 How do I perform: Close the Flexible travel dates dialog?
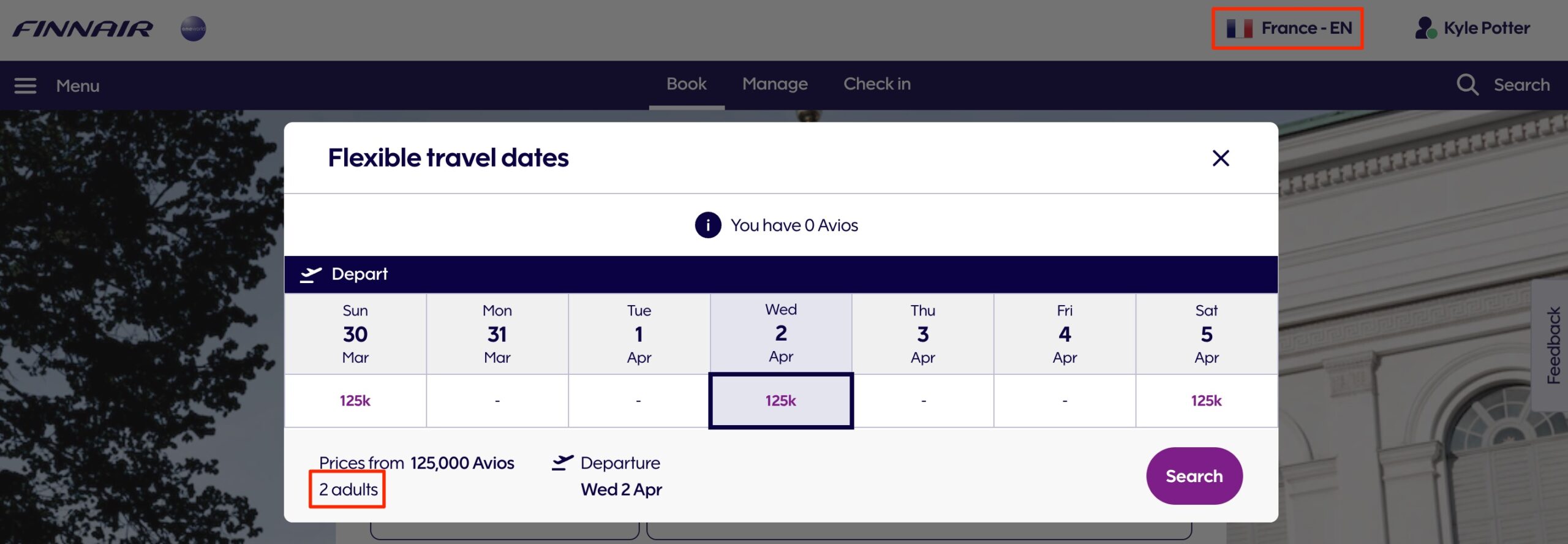(x=1220, y=158)
